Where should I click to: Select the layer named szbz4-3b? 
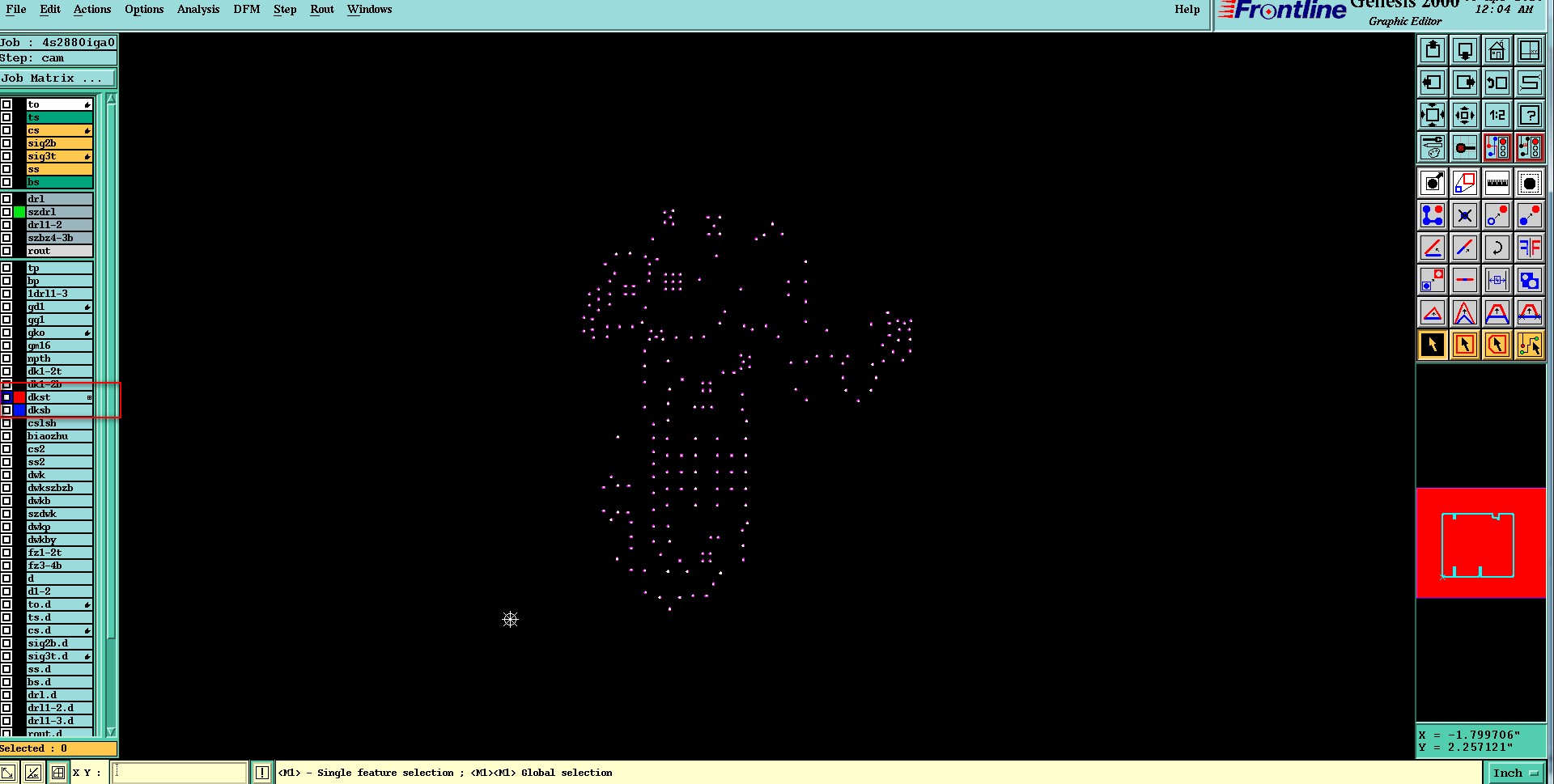coord(59,238)
